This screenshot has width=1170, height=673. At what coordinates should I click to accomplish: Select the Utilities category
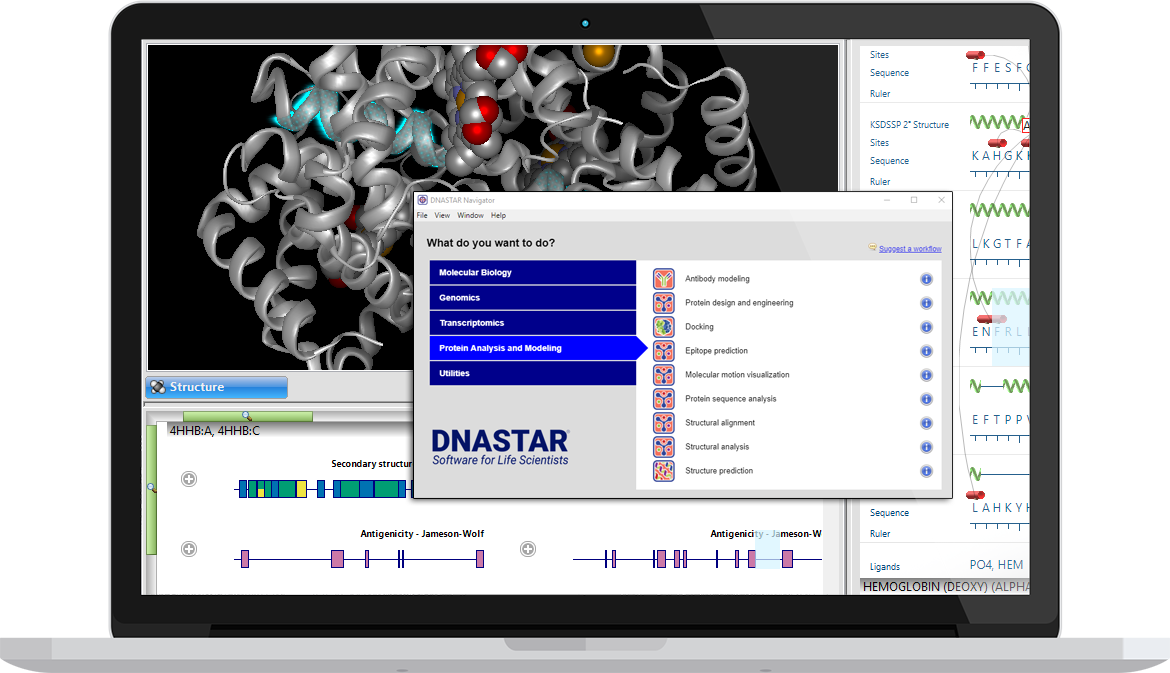(533, 374)
